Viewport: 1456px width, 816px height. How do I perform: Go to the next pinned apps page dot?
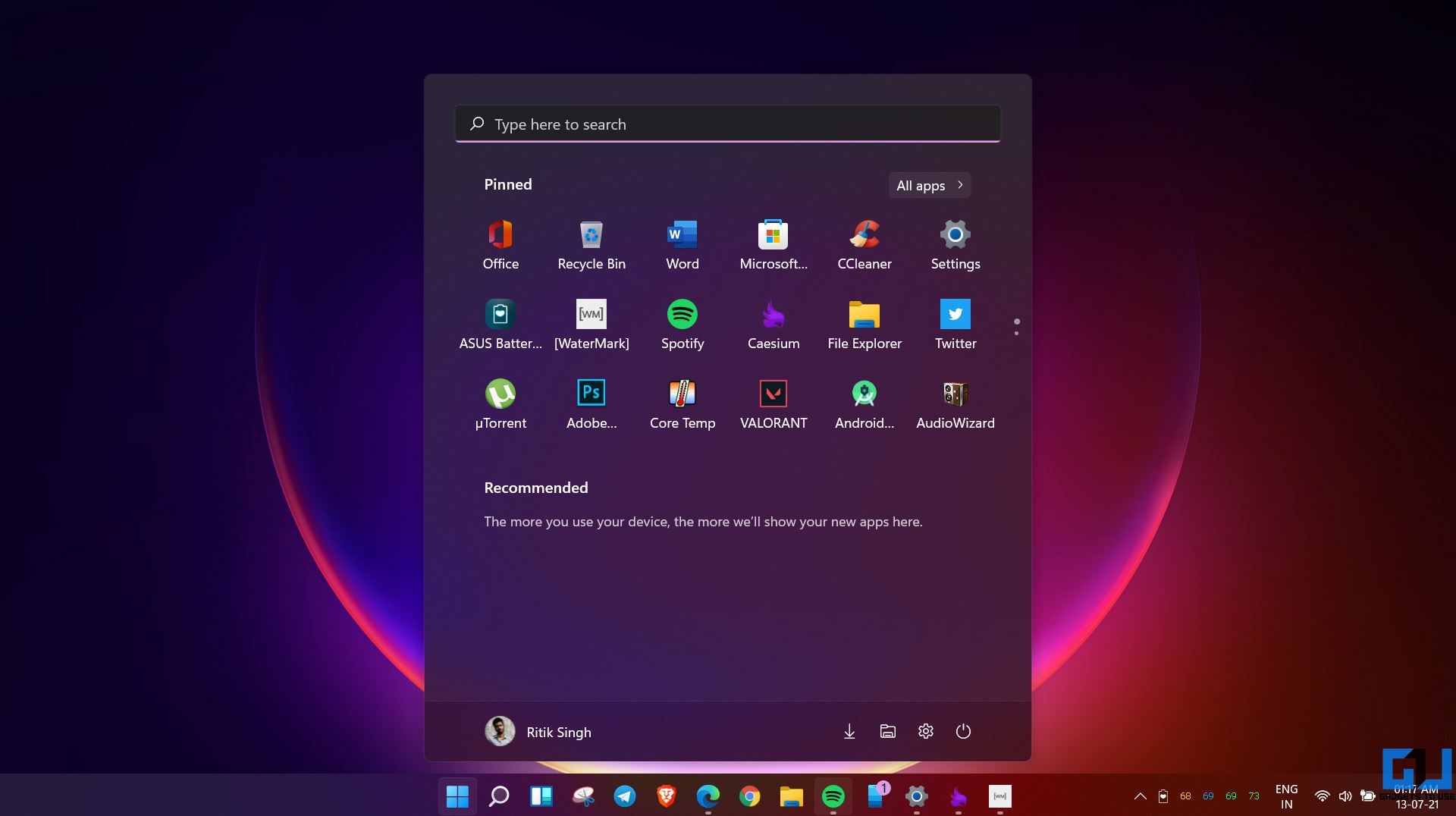(x=1016, y=334)
